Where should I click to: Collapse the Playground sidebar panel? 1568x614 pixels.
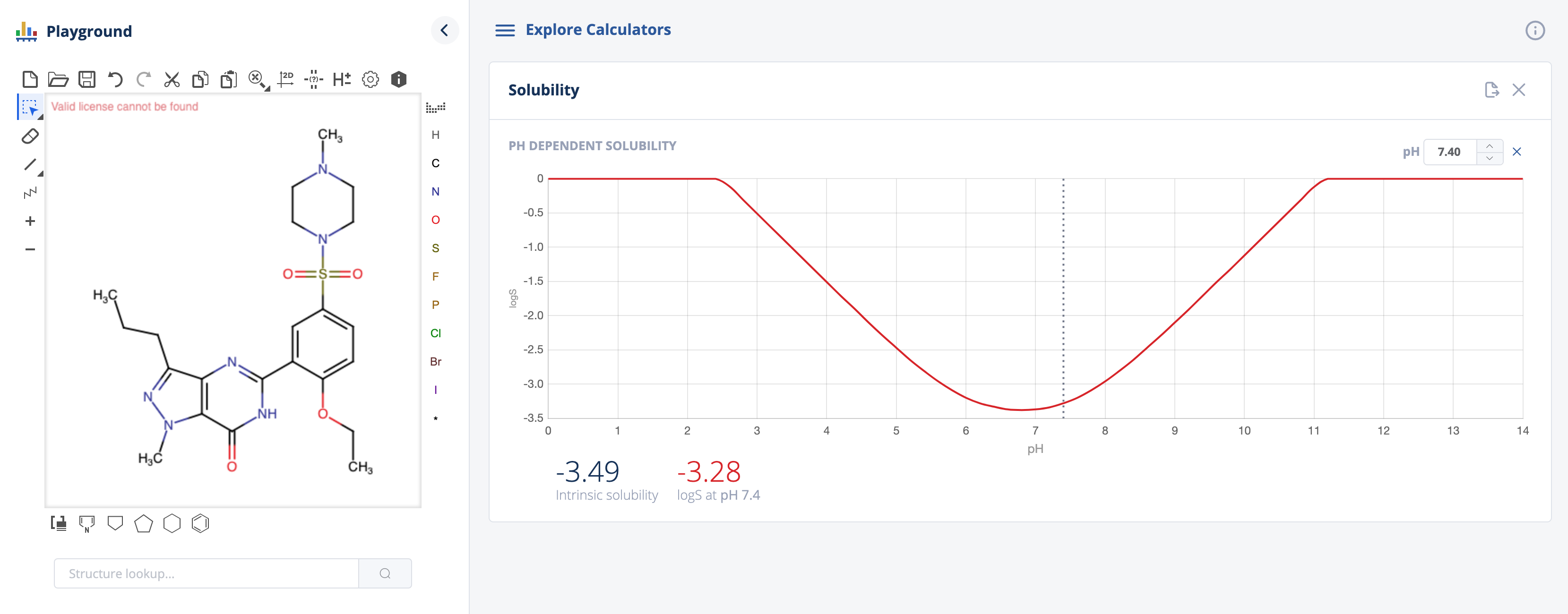444,30
